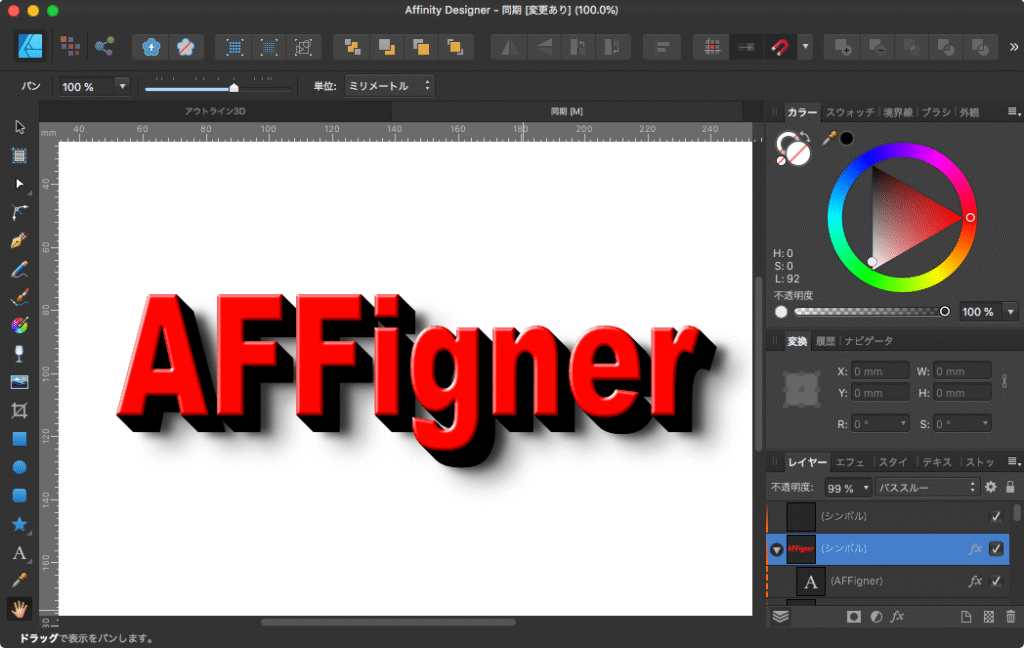Screen dimensions: 1024x648
Task: Delete layer using the trash icon
Action: (x=1011, y=617)
